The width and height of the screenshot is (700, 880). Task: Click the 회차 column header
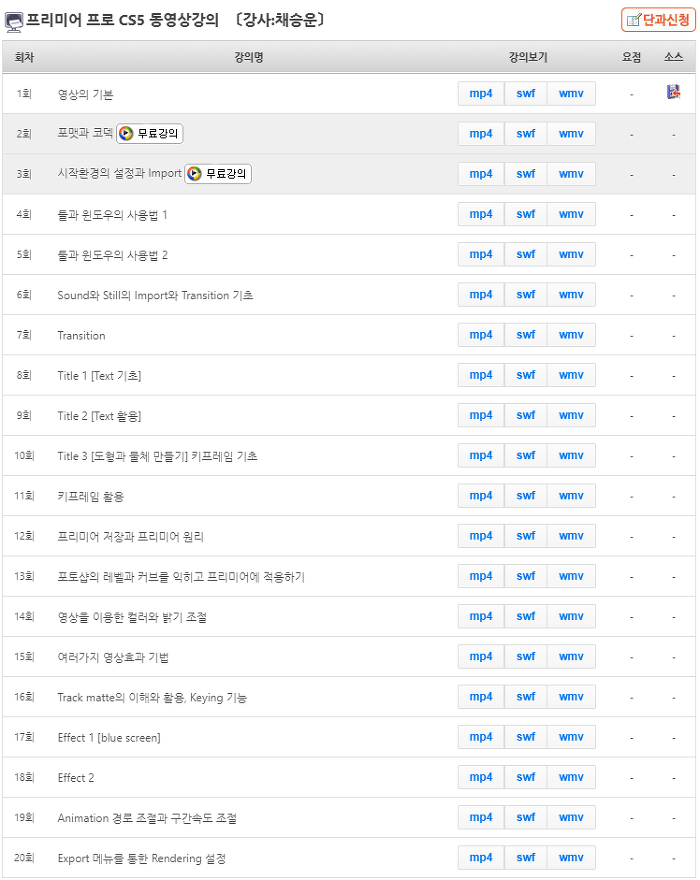tap(24, 57)
